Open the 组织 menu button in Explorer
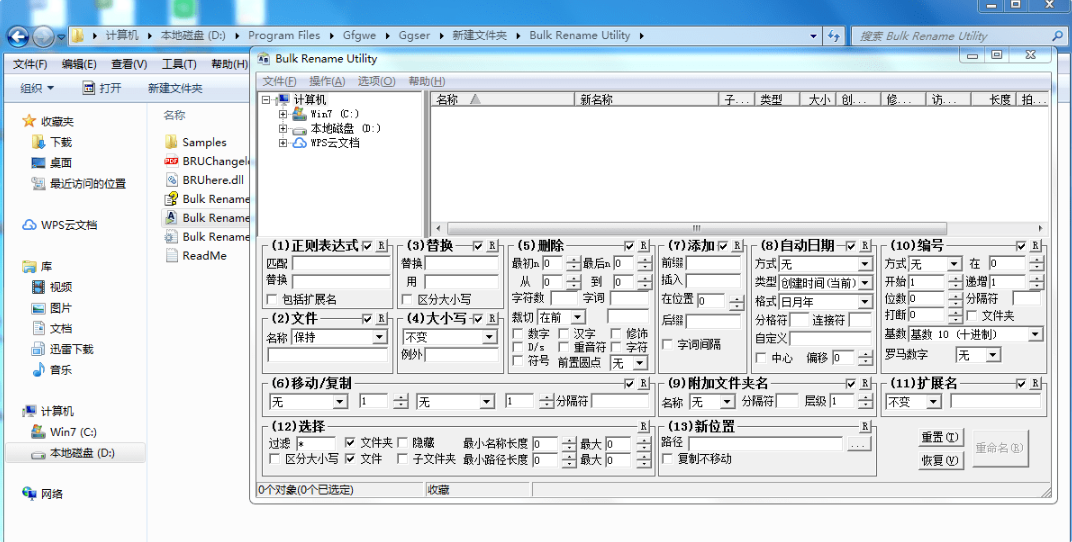Image resolution: width=1072 pixels, height=542 pixels. click(x=37, y=88)
